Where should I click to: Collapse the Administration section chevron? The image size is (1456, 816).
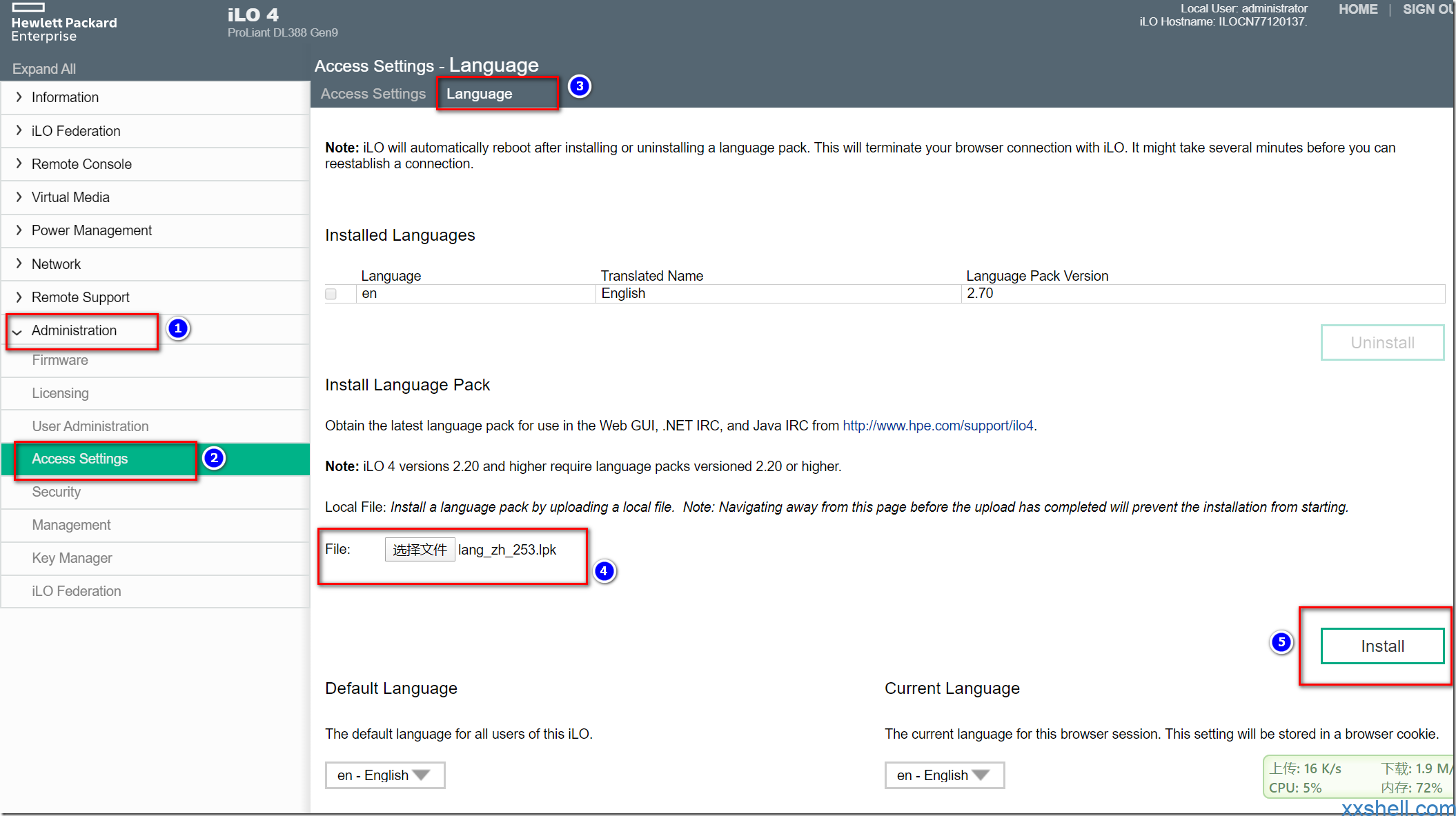point(17,332)
